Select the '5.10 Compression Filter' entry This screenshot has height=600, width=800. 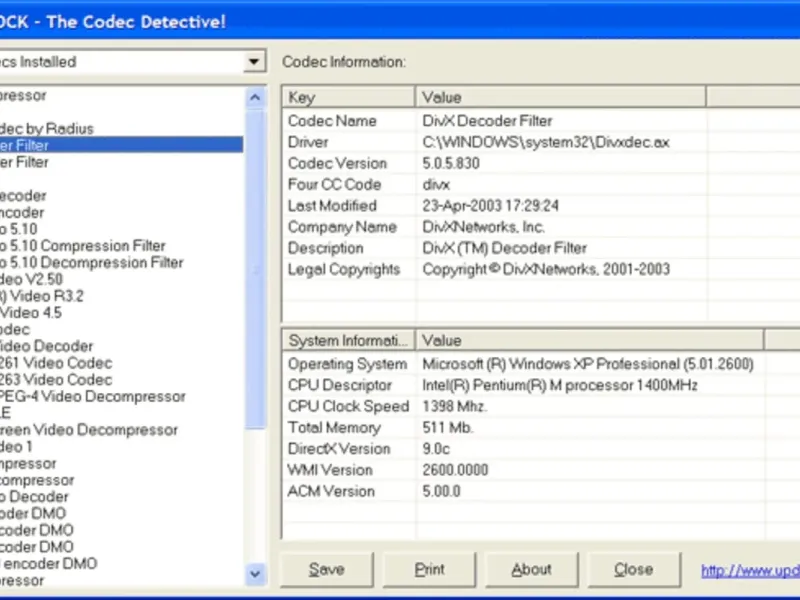pos(83,246)
